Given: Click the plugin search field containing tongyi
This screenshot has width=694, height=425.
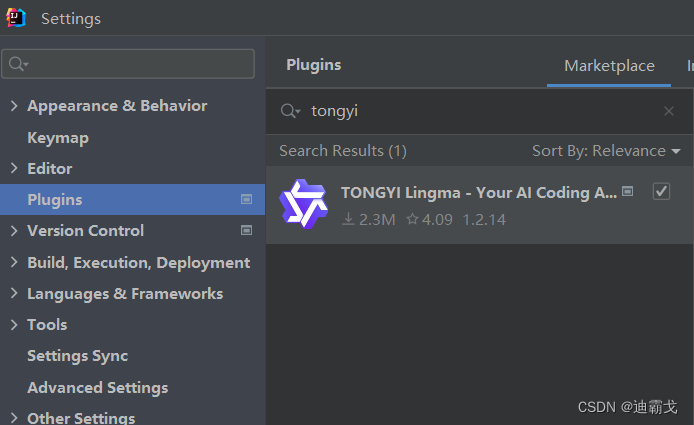Looking at the screenshot, I should point(479,111).
